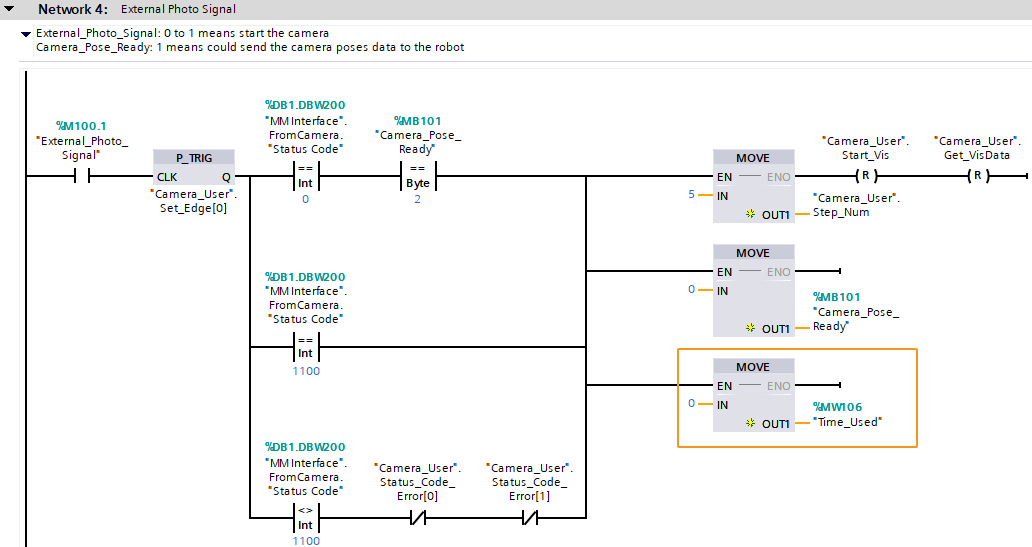Image resolution: width=1032 pixels, height=547 pixels.
Task: Click the ==Byte Camera_Pose_Ready comparator
Action: pos(417,177)
